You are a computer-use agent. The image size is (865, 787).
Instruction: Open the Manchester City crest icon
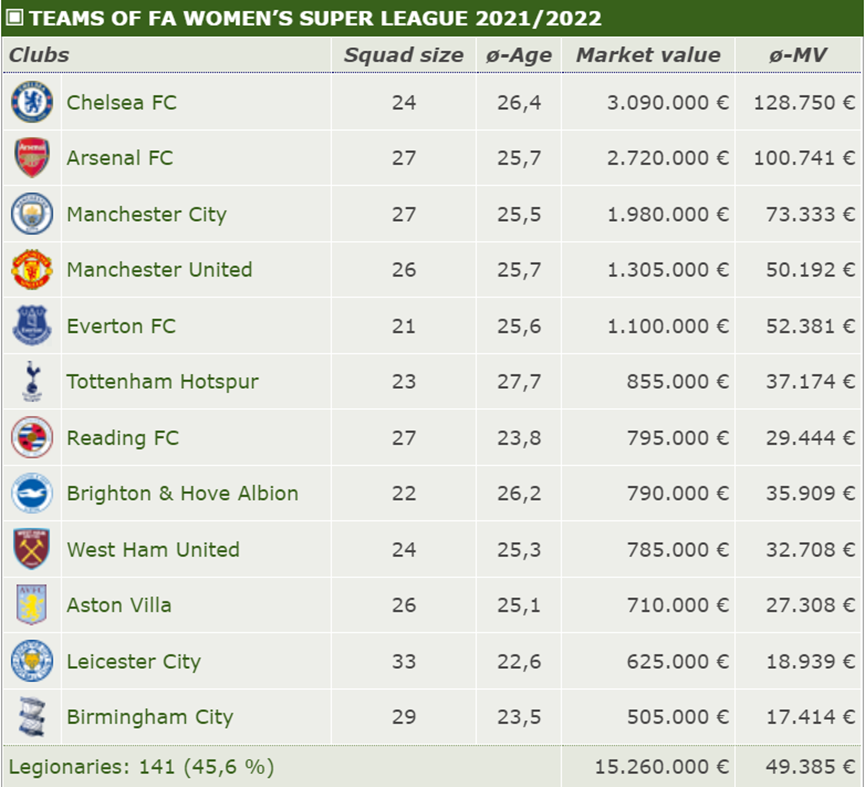pyautogui.click(x=31, y=214)
